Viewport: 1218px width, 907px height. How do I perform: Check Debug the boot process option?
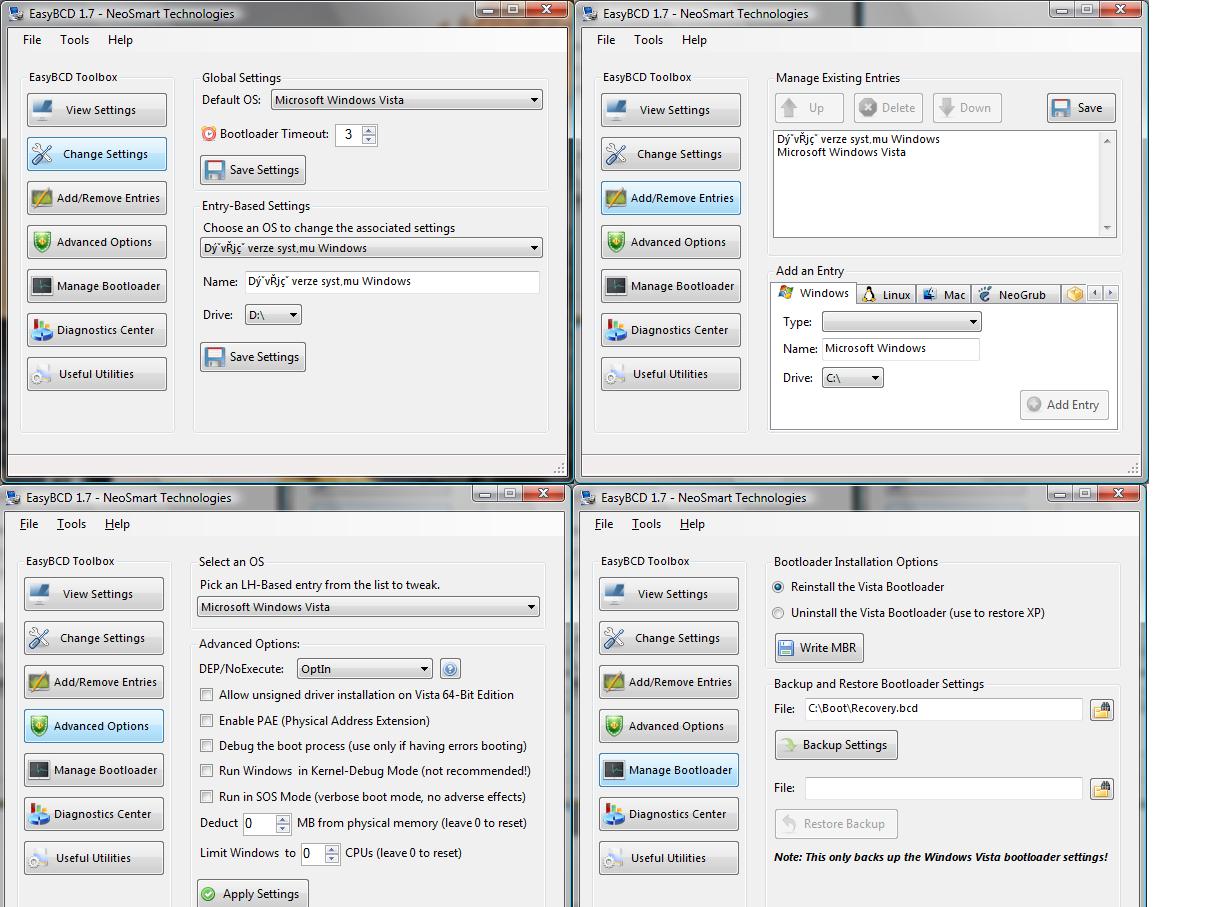207,746
